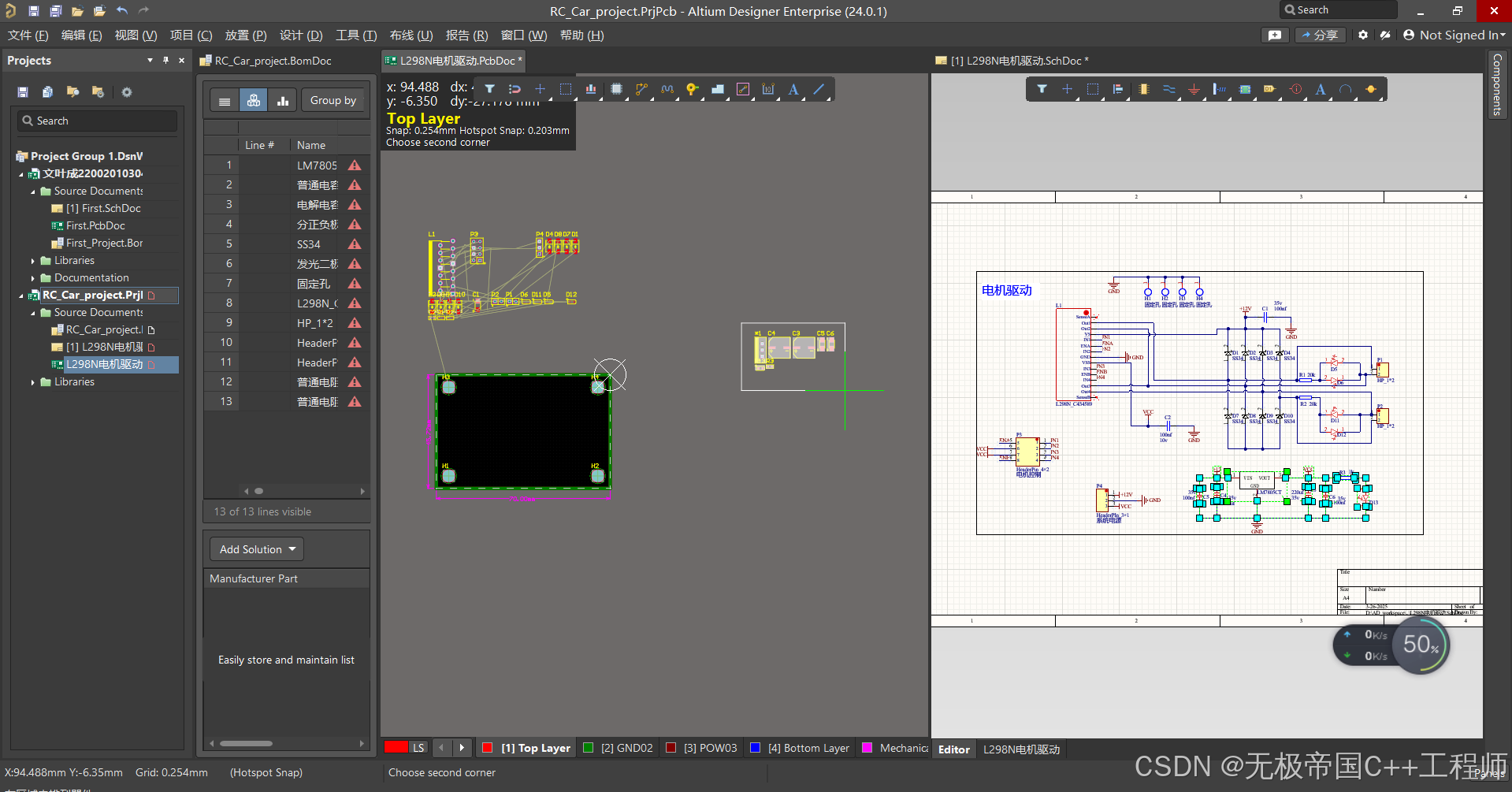Switch to L298N电机驱动.SchDoc tab
The height and width of the screenshot is (792, 1512).
click(x=1012, y=61)
